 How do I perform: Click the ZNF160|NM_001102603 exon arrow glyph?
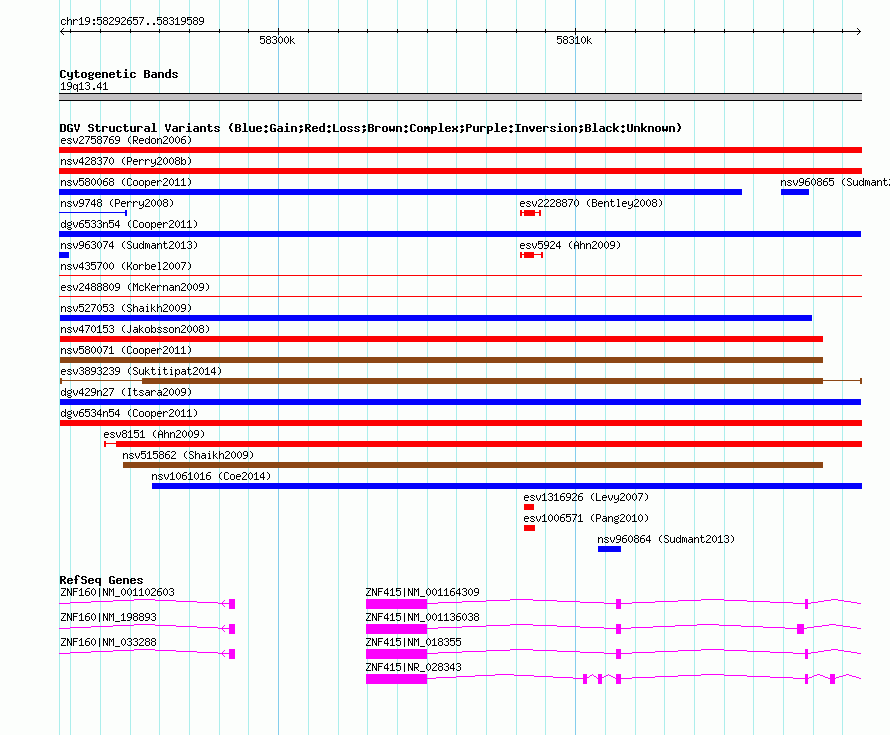(x=229, y=604)
